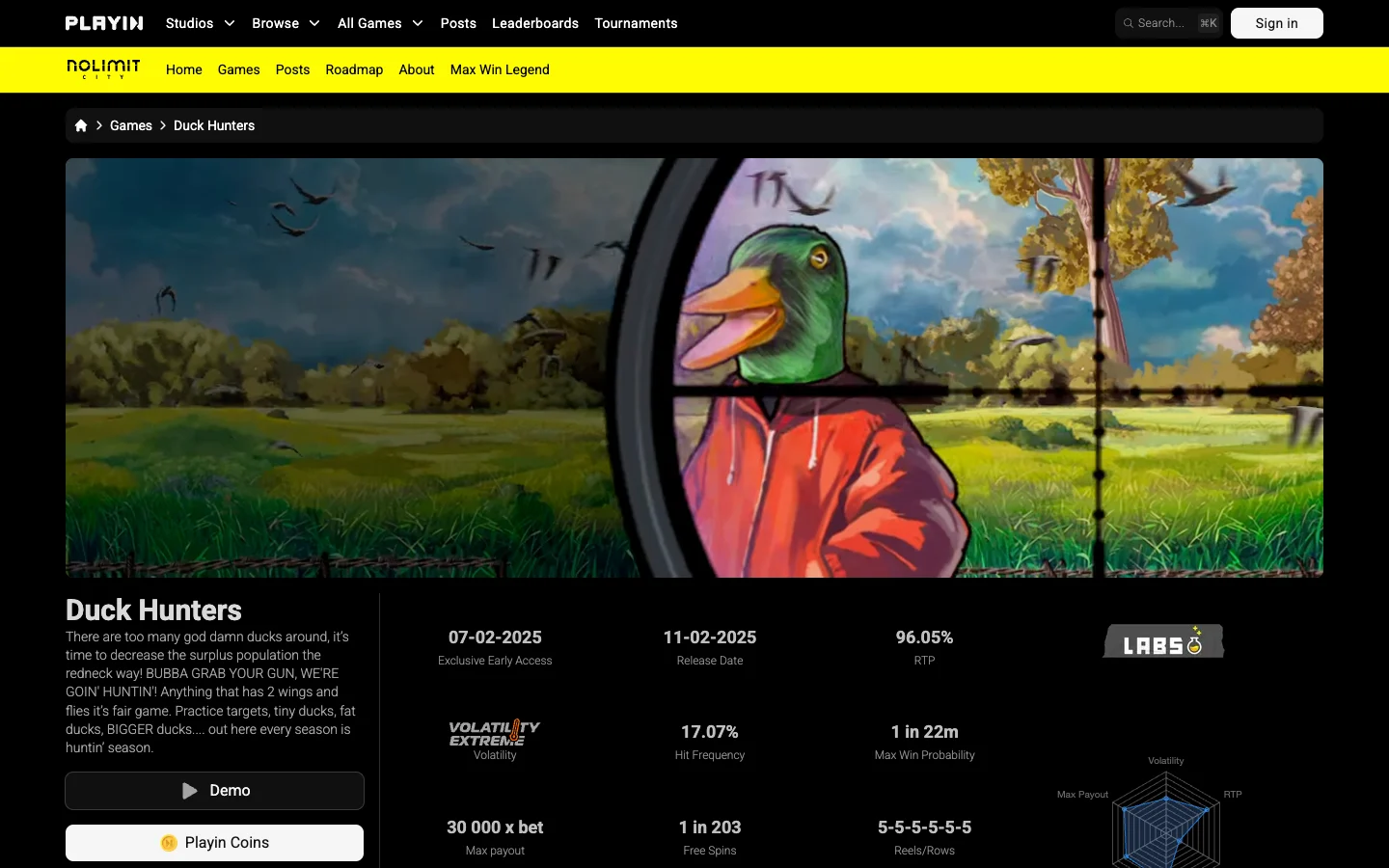
Task: Click the 1 in 22m probability
Action: (x=924, y=732)
